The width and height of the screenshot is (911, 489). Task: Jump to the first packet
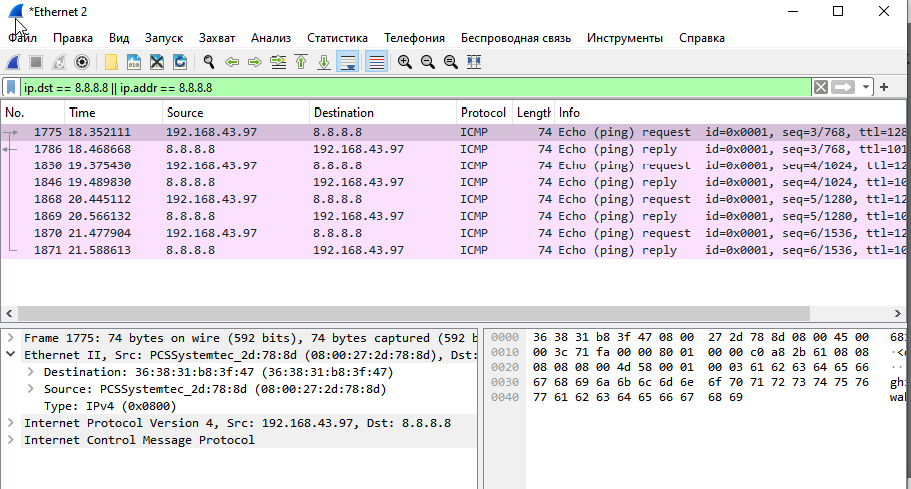(301, 62)
